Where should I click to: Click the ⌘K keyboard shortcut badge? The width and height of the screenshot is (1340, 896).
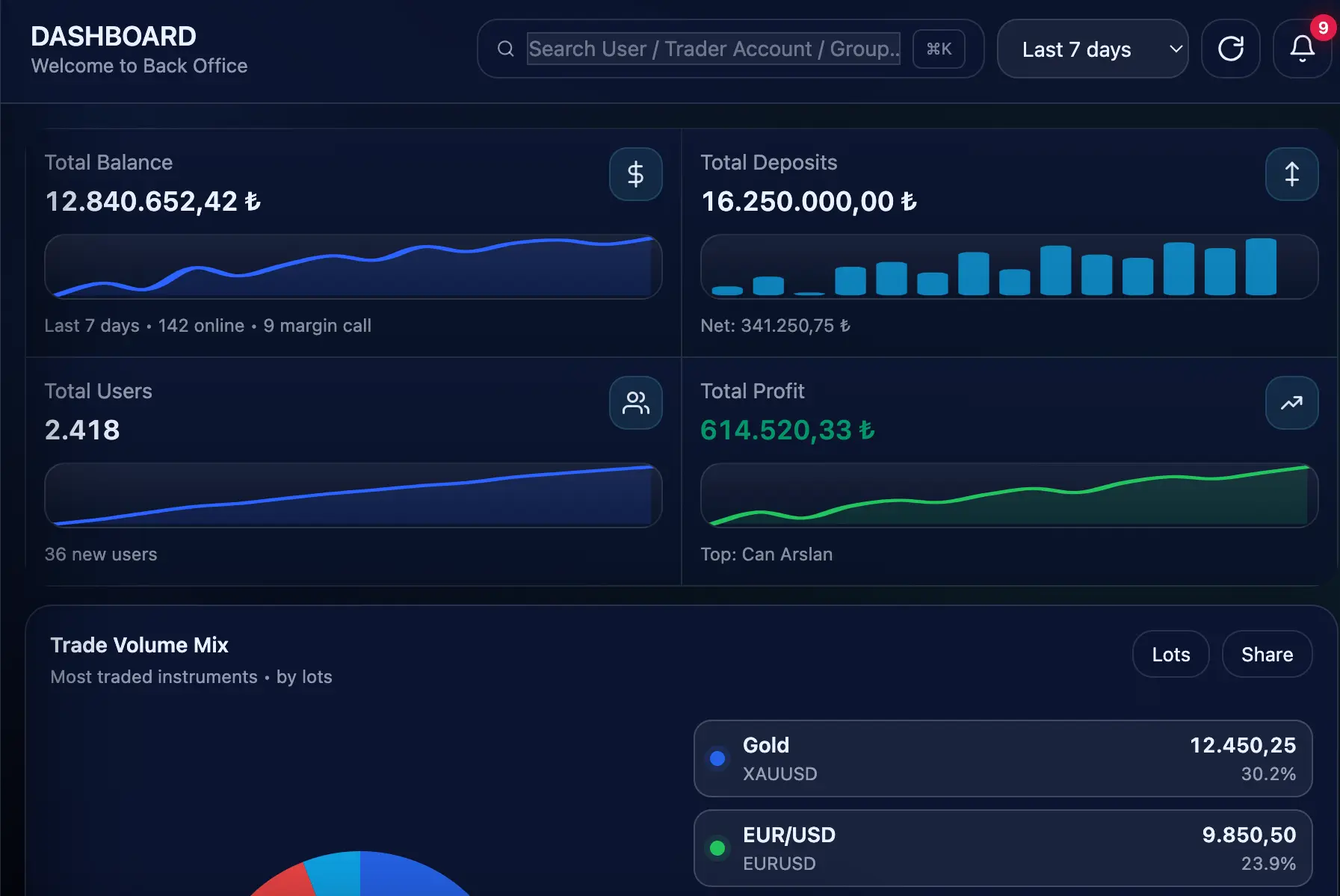[x=939, y=49]
